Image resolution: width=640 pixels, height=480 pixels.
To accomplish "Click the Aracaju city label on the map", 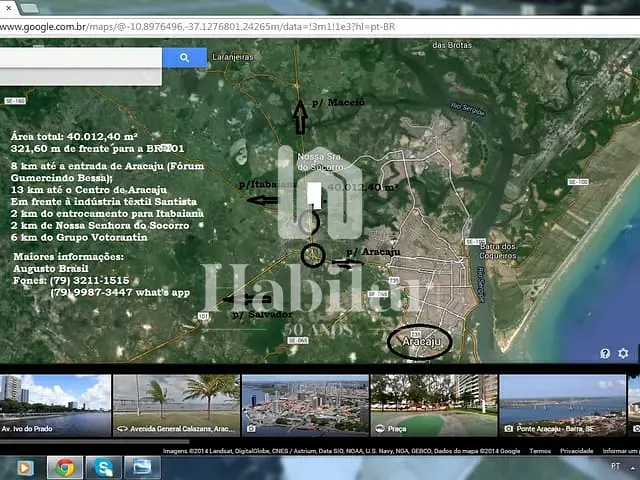I will (x=422, y=341).
